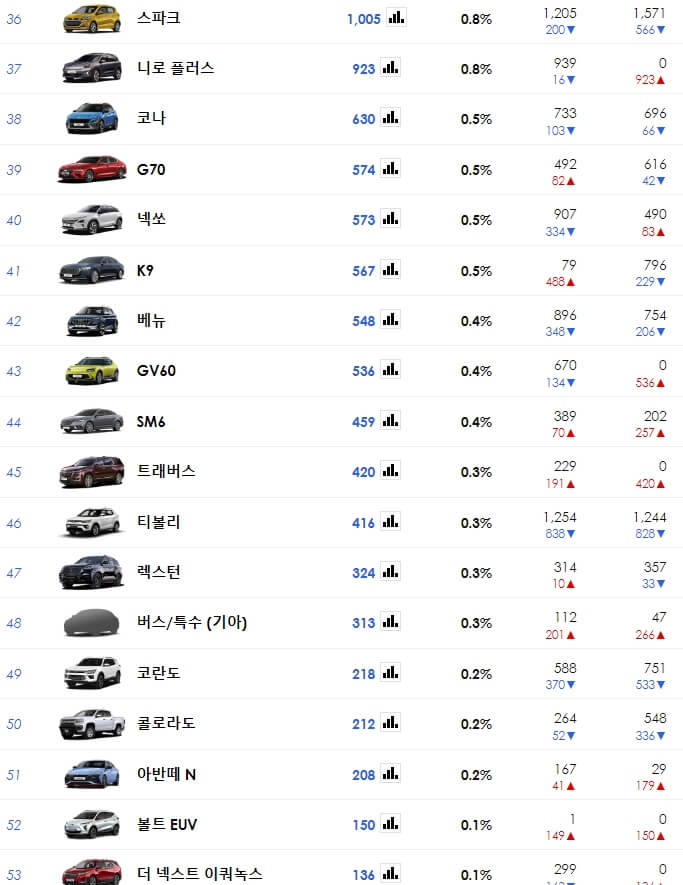Click the sales figure 416 for 티볼리
Viewport: 683px width, 885px height.
(x=364, y=523)
